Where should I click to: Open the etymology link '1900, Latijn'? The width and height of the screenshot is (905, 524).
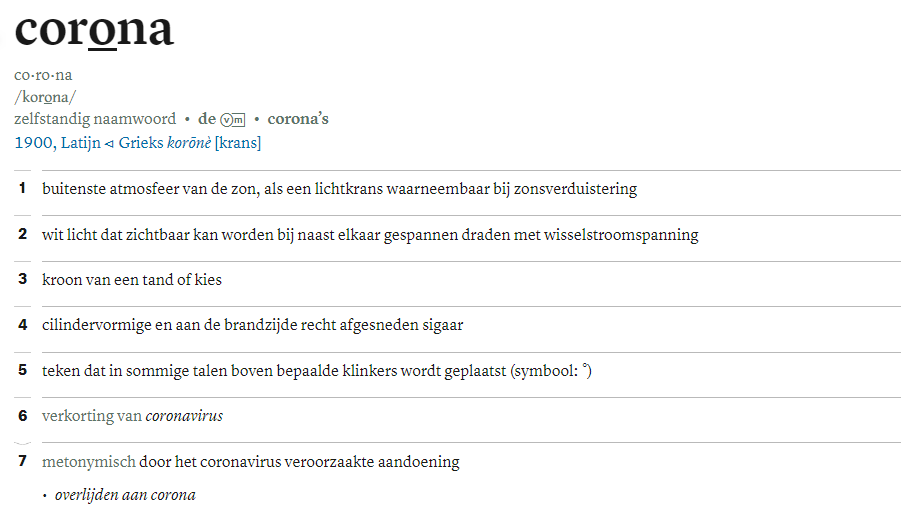[58, 143]
